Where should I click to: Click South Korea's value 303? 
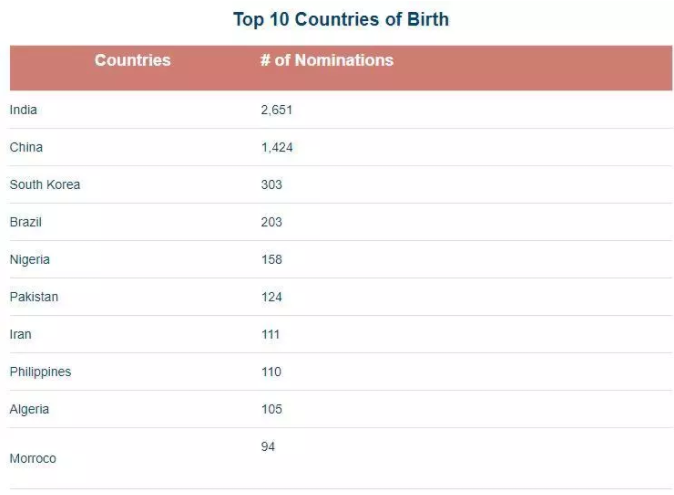(x=271, y=185)
